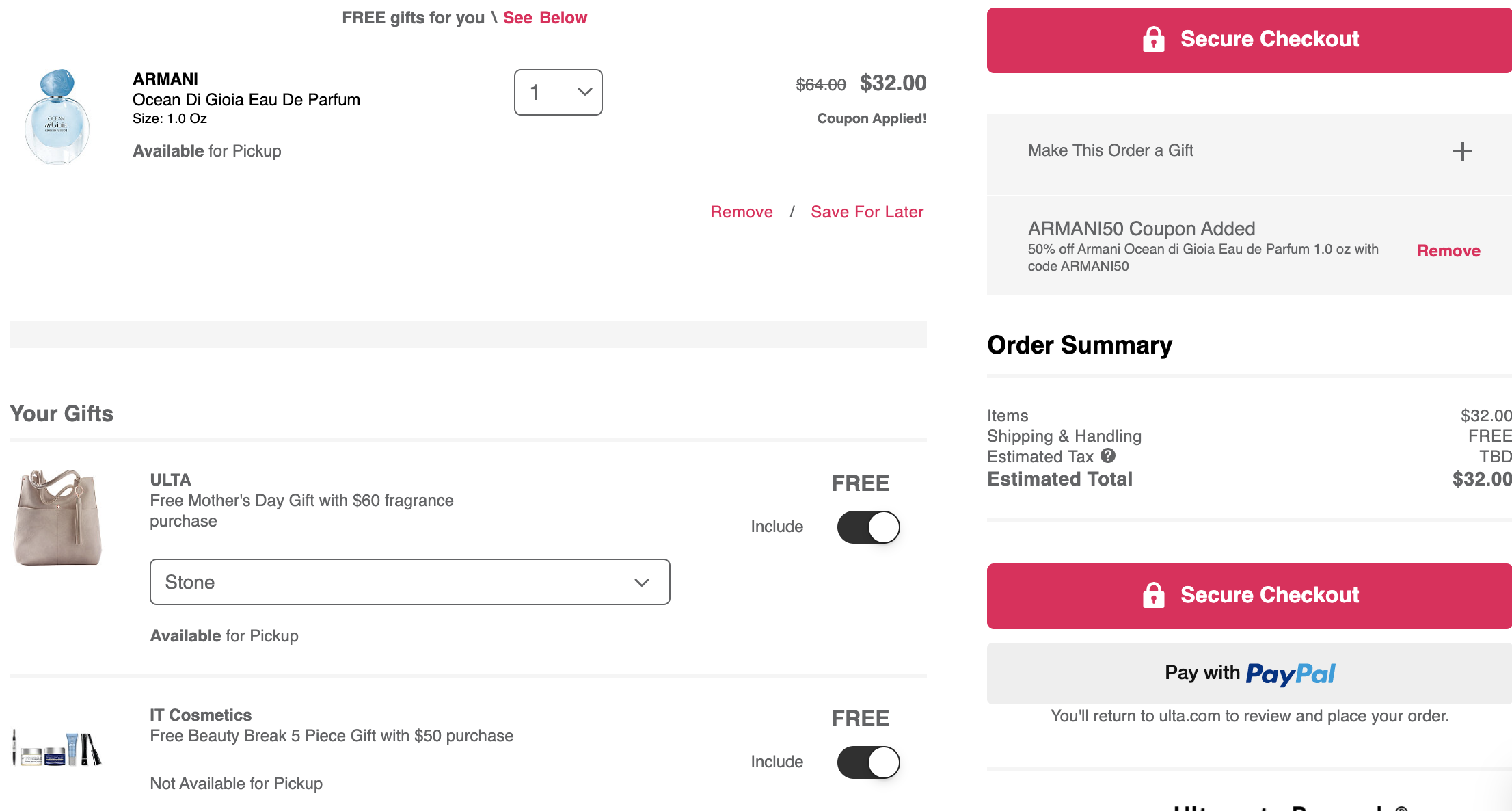
Task: Open the Ulta Mother's Day tote bag image
Action: (x=57, y=518)
